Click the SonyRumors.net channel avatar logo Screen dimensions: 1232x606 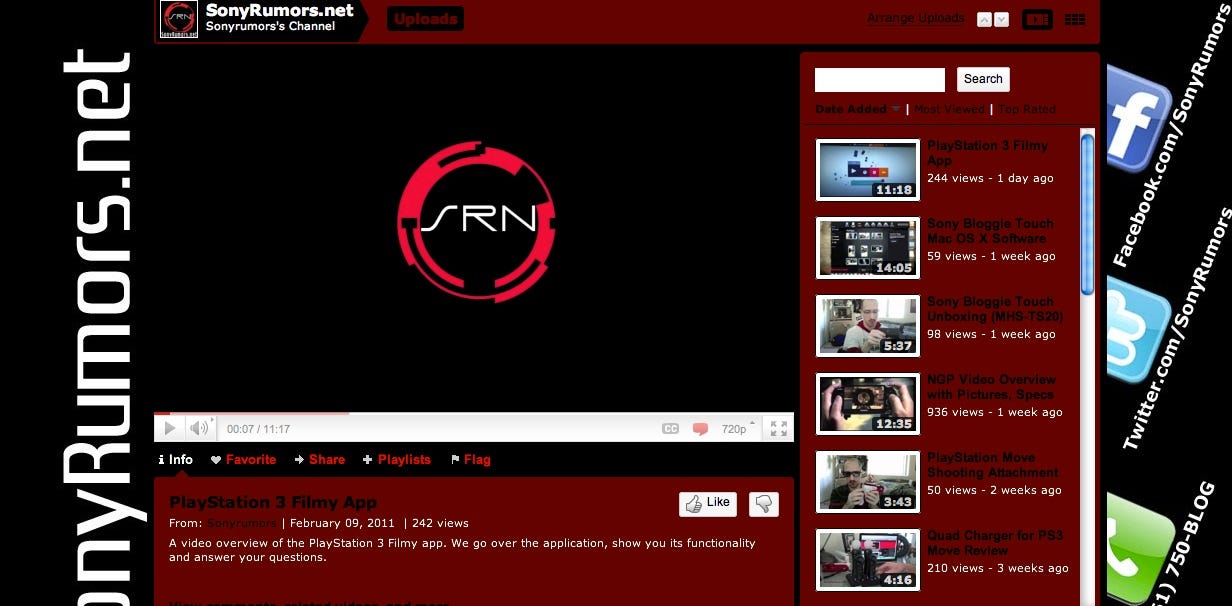(x=179, y=20)
